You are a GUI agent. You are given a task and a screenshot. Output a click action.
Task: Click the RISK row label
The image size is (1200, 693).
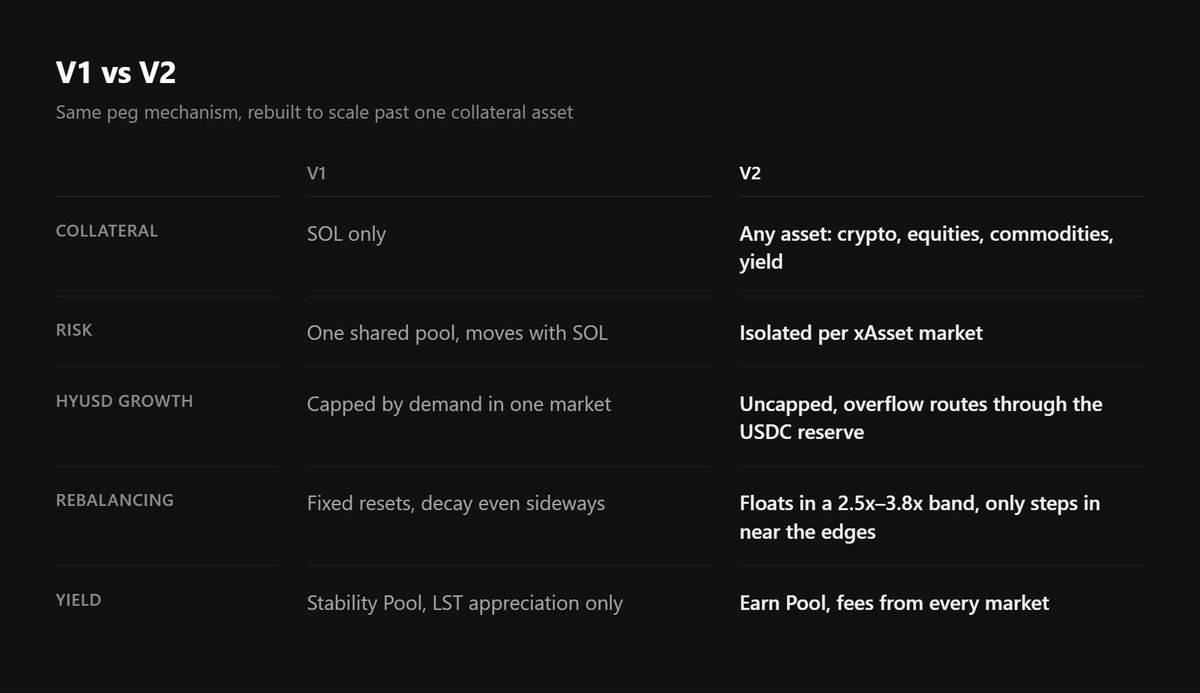click(x=74, y=329)
